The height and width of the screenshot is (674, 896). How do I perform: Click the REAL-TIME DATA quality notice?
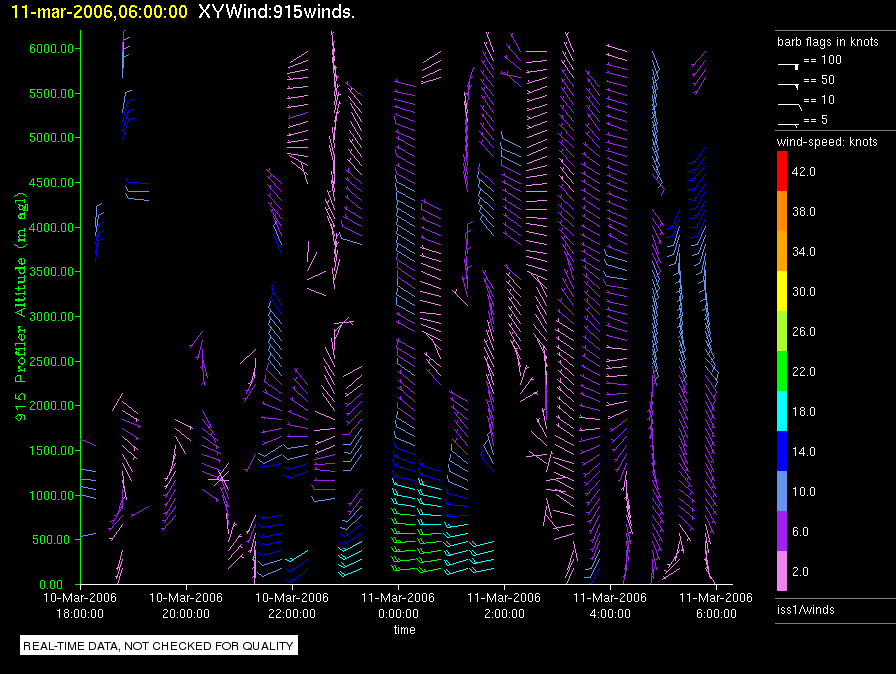[x=159, y=646]
